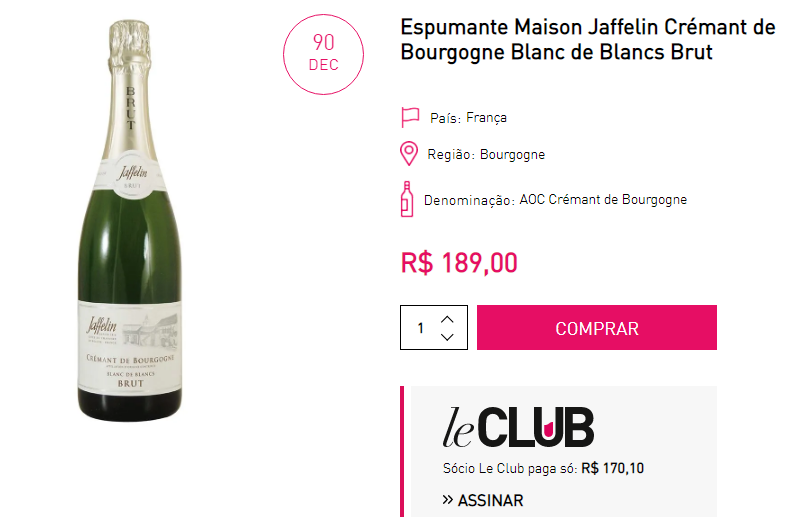Click the bottle's front Crémant de Bourgogne label

click(130, 347)
